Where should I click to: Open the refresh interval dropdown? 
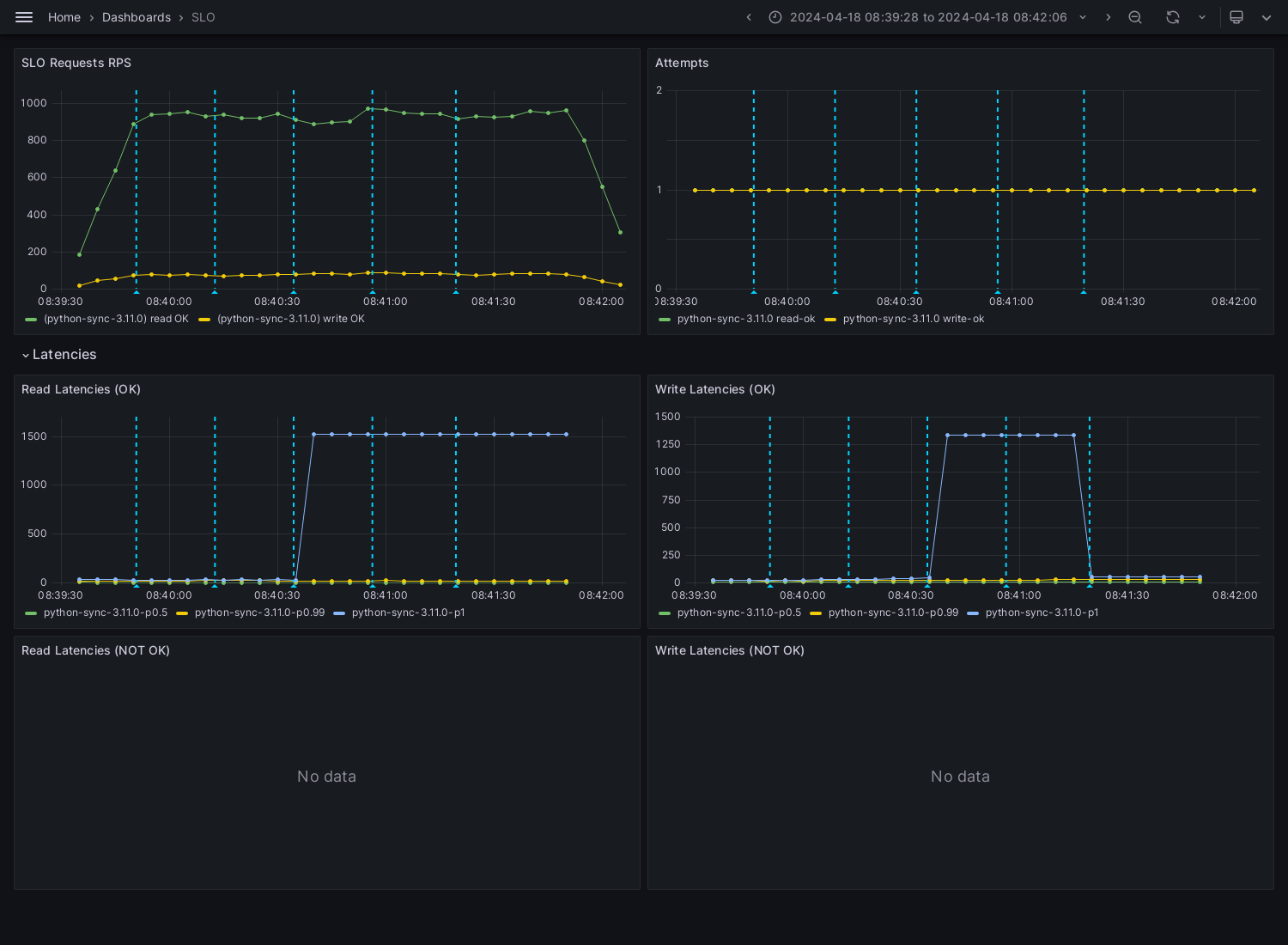[1202, 17]
